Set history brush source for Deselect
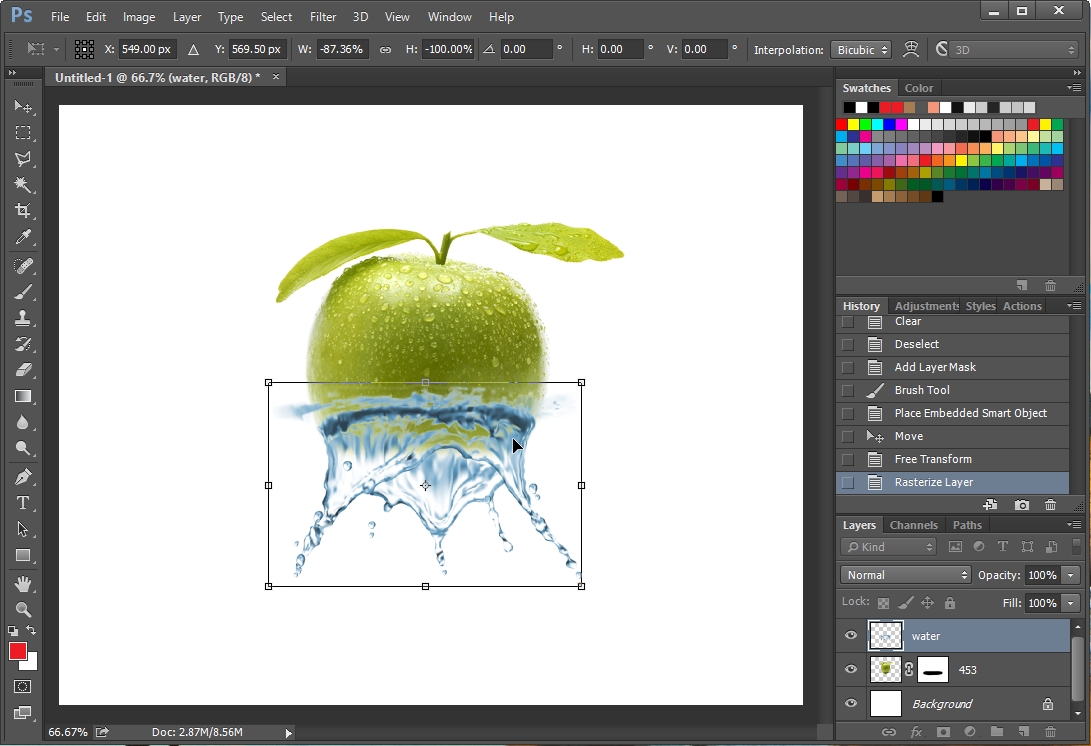 (x=847, y=344)
